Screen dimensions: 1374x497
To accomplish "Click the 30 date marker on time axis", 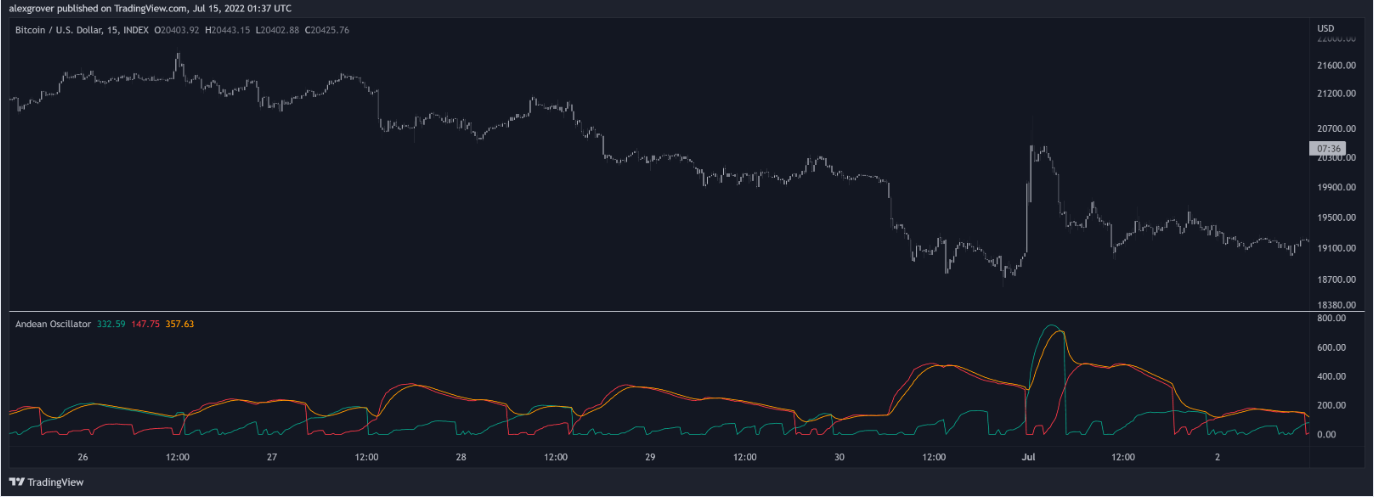I will coord(839,457).
